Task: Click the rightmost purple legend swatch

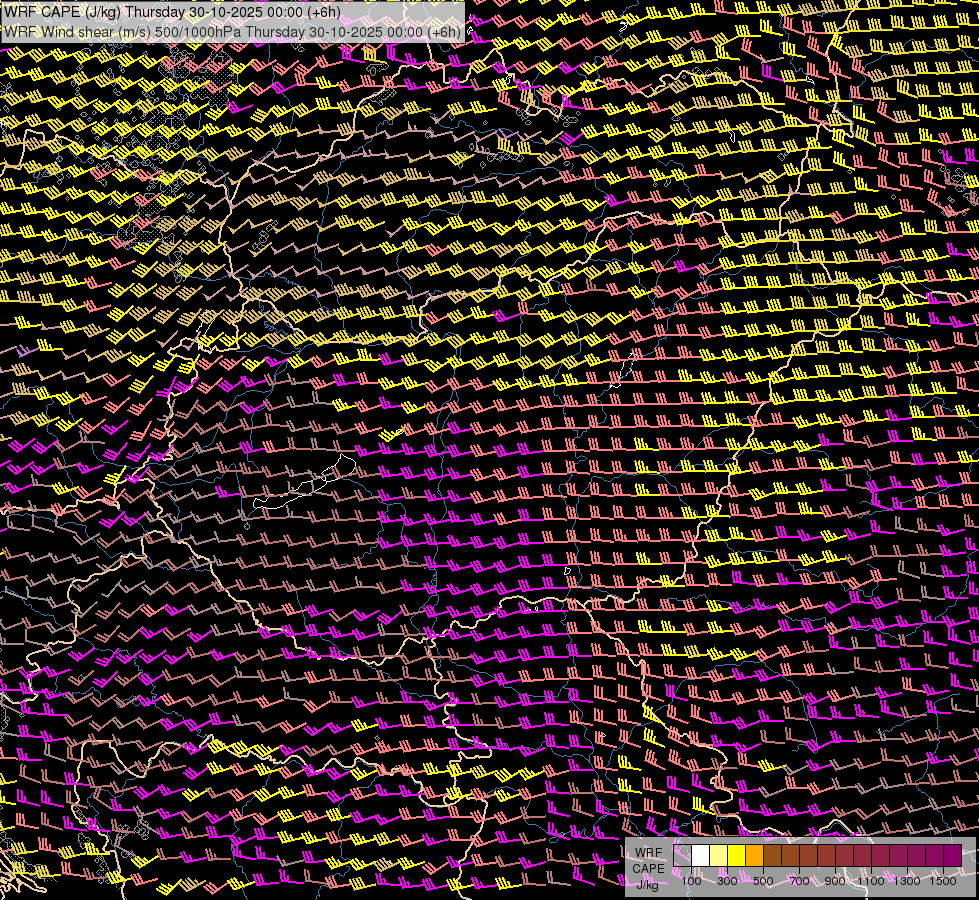Action: 952,855
